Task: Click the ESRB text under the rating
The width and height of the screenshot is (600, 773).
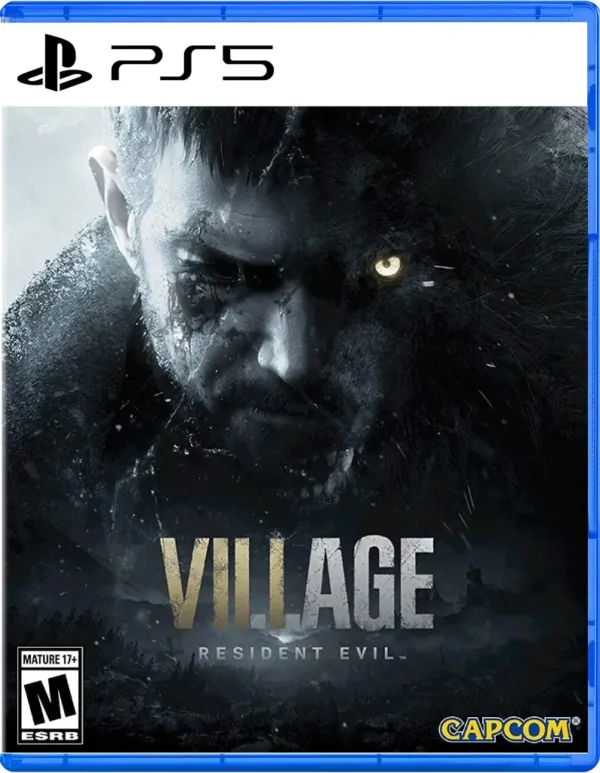Action: click(49, 736)
